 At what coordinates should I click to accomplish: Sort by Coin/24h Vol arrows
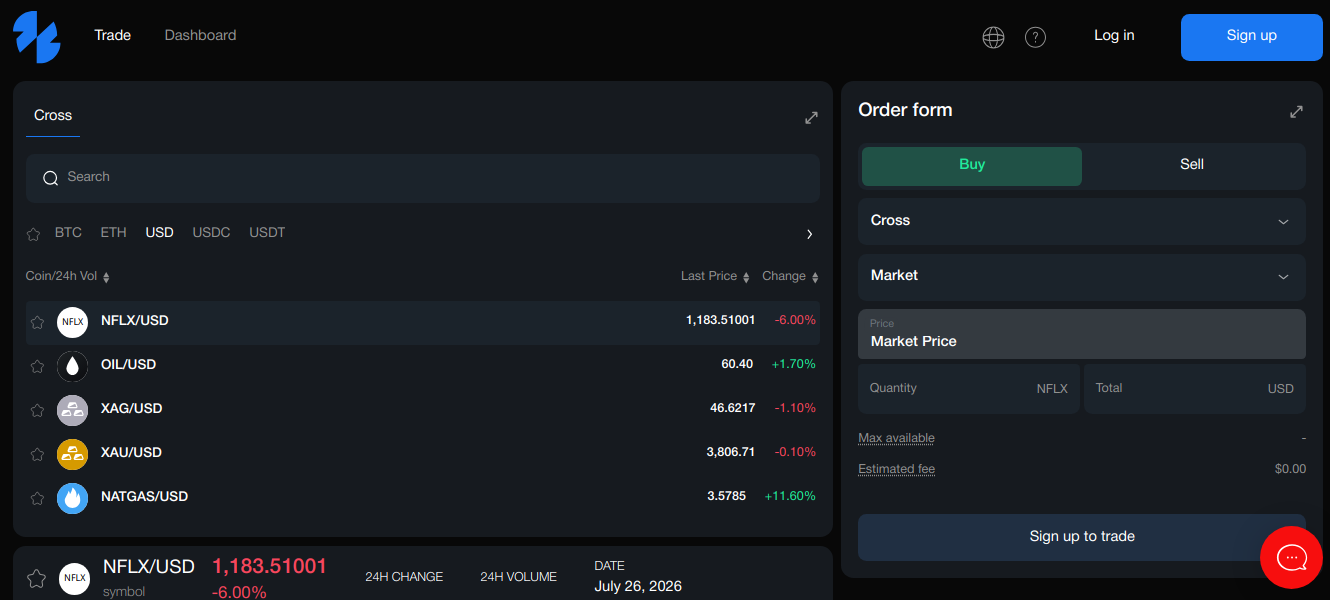[106, 277]
